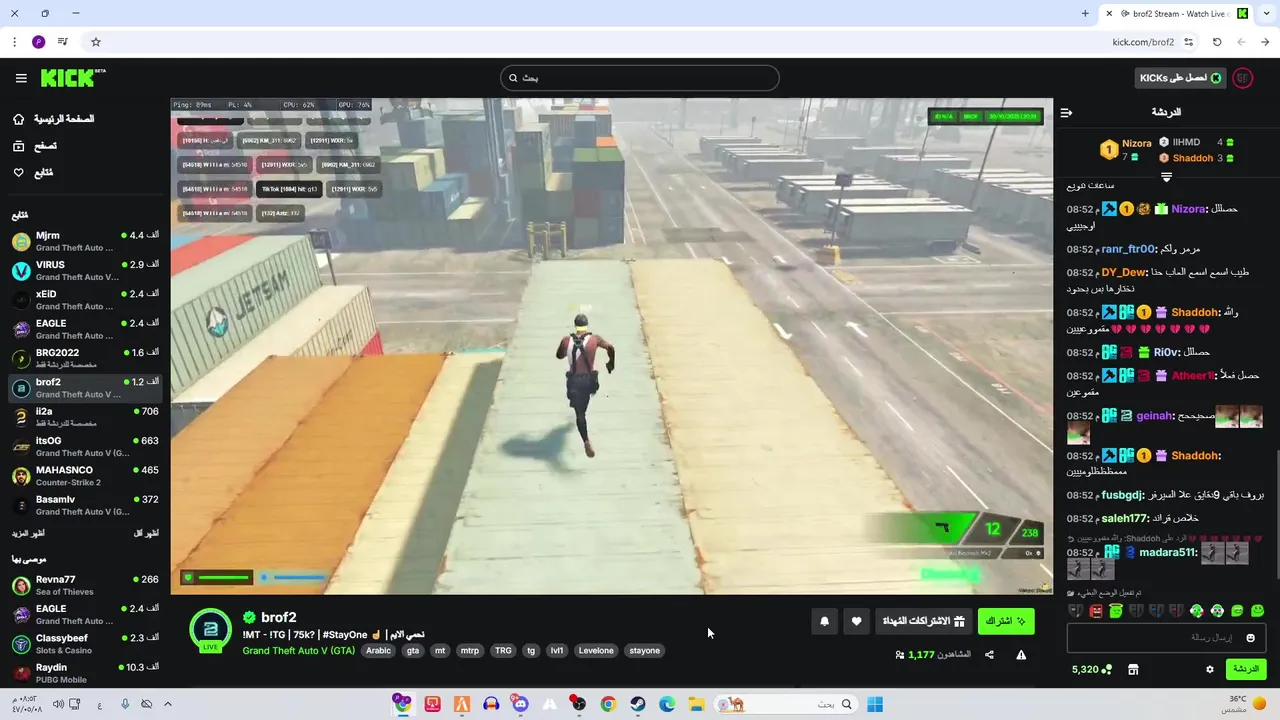Viewport: 1280px width, 720px height.
Task: Open the user profile avatar menu
Action: pyautogui.click(x=1243, y=78)
